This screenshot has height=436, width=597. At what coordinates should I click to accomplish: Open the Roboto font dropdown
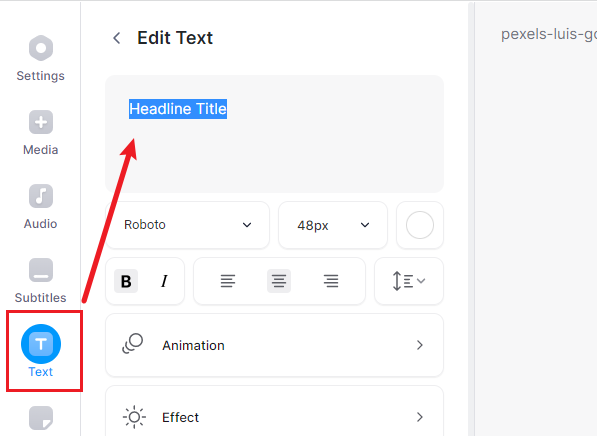click(187, 225)
